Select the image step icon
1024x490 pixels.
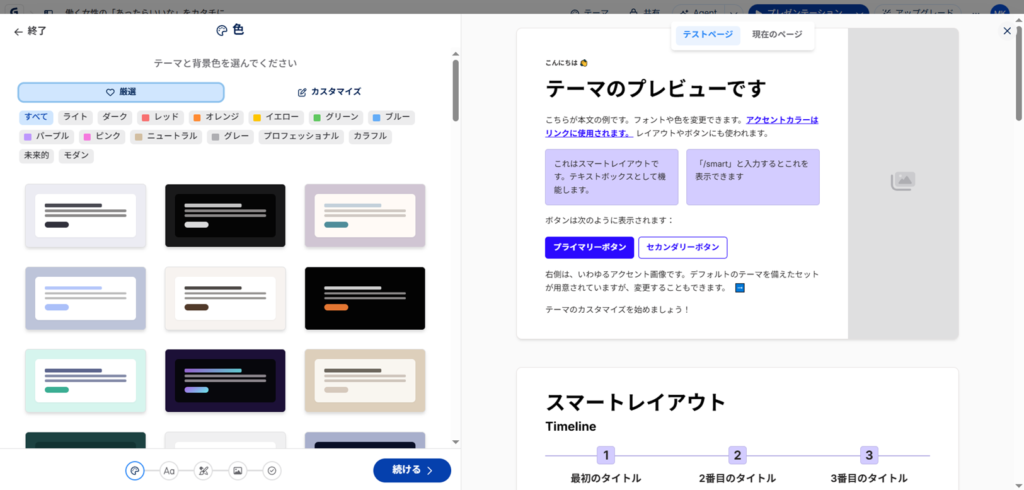(237, 470)
